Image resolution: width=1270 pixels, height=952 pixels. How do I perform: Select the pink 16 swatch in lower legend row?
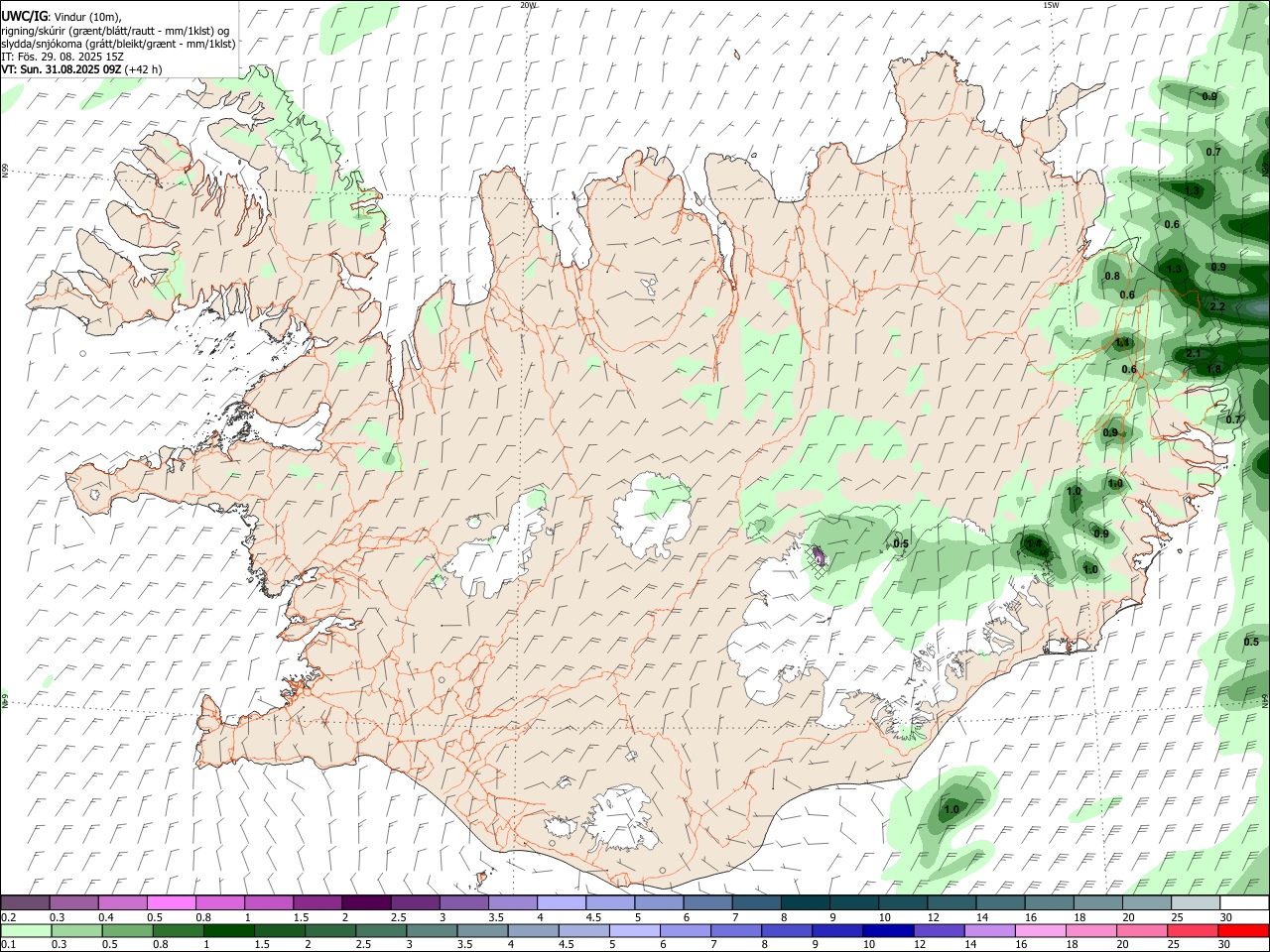click(x=1041, y=930)
